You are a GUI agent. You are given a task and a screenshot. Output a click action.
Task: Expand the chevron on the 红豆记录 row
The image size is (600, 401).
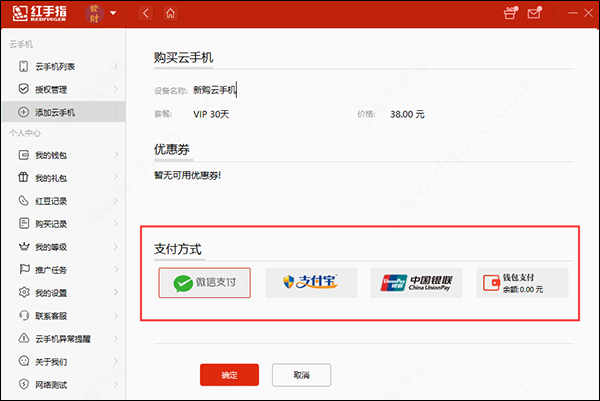[x=116, y=200]
